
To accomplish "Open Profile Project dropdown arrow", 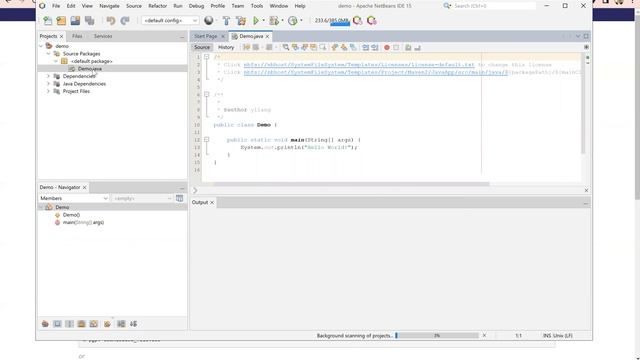I will tap(301, 20).
